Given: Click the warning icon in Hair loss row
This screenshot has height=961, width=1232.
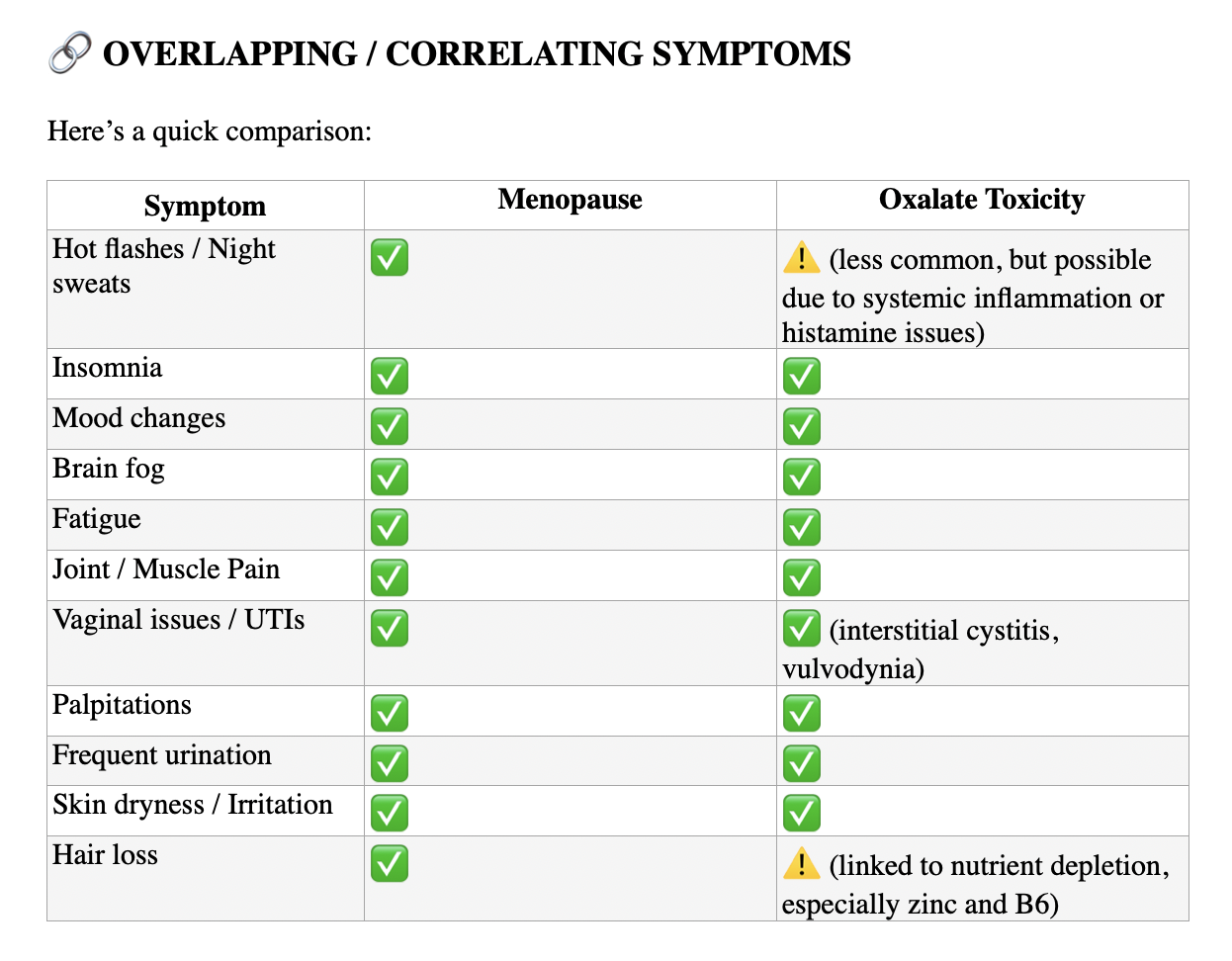Looking at the screenshot, I should coord(801,864).
